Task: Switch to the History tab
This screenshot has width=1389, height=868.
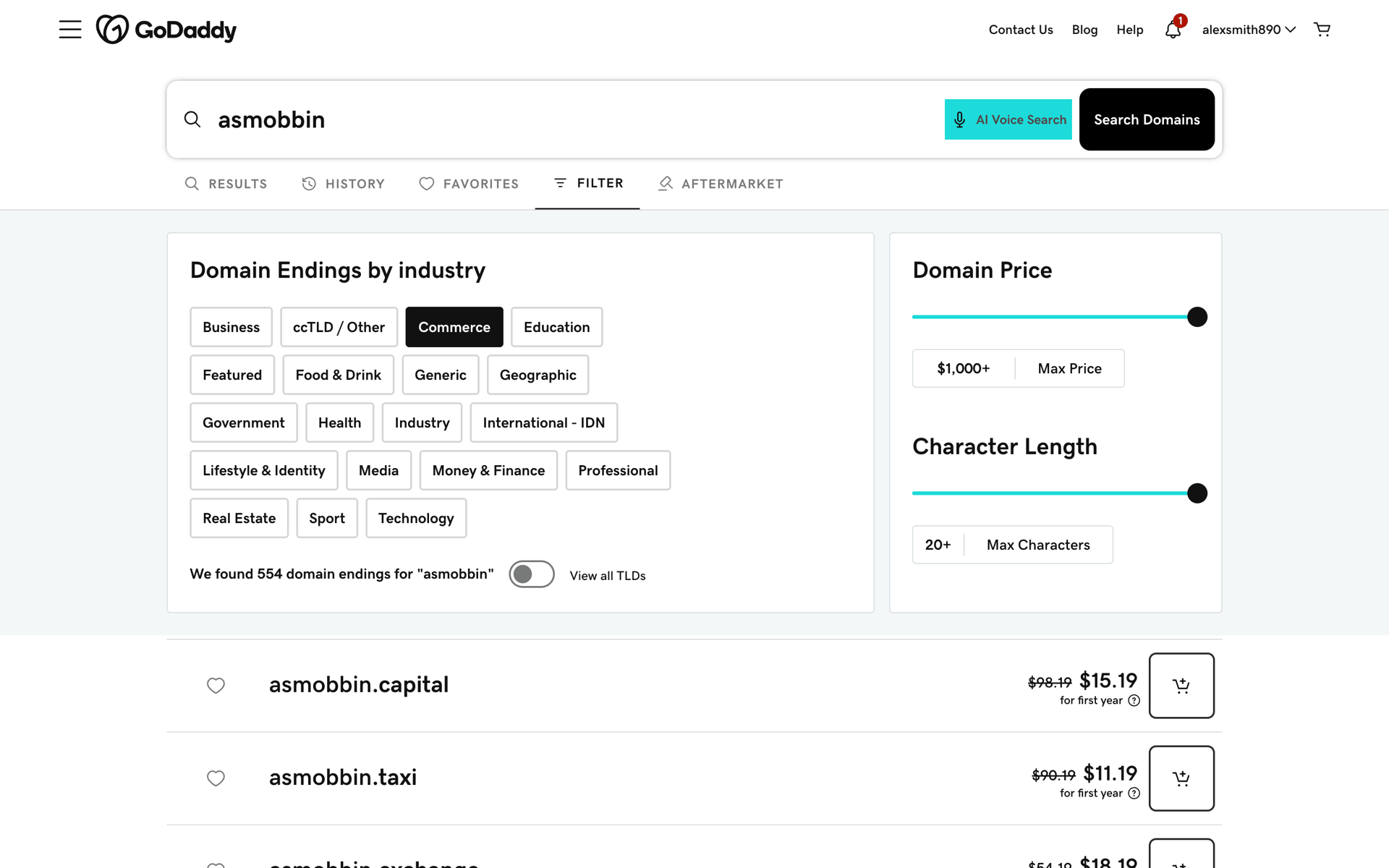Action: coord(343,184)
